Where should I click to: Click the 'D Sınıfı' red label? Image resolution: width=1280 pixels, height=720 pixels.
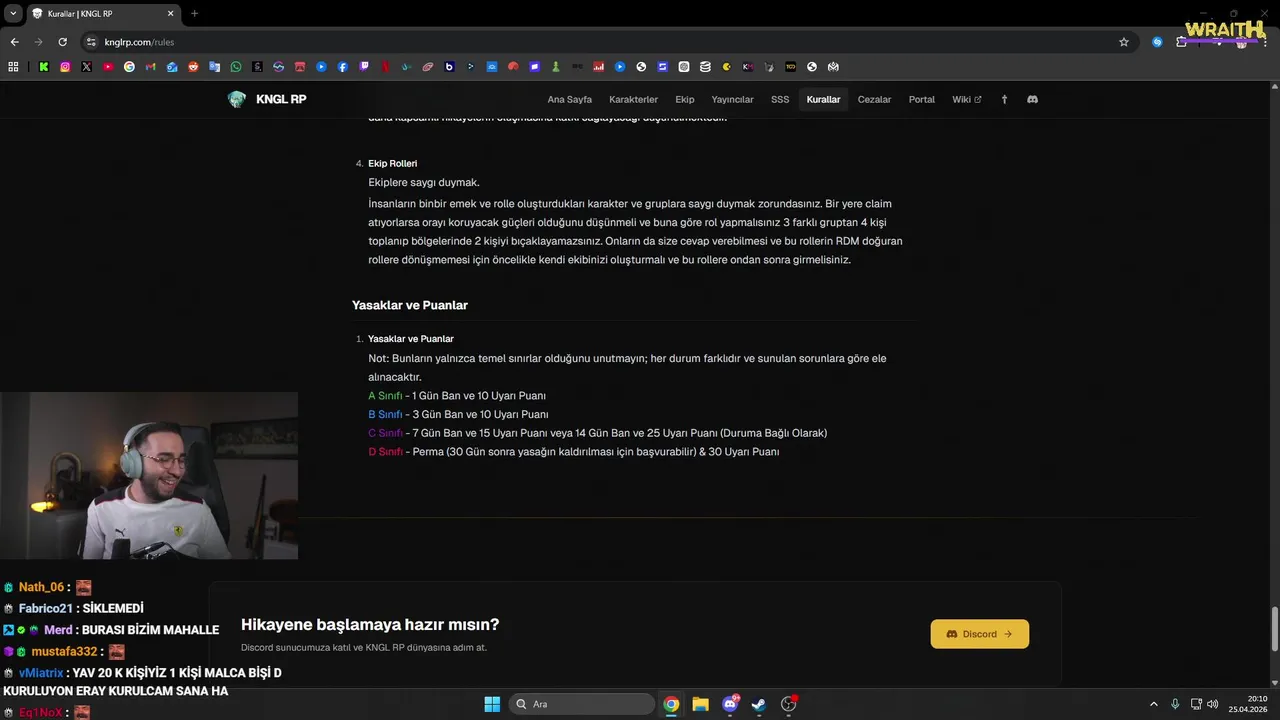tap(385, 452)
